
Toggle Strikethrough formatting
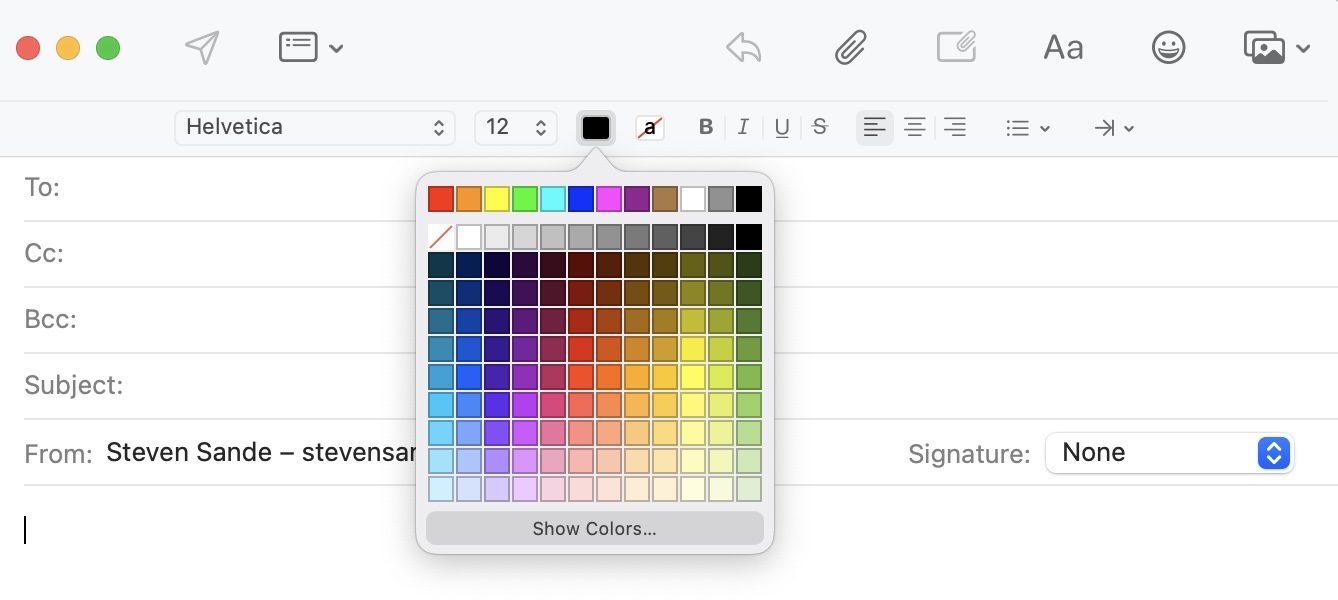coord(820,127)
